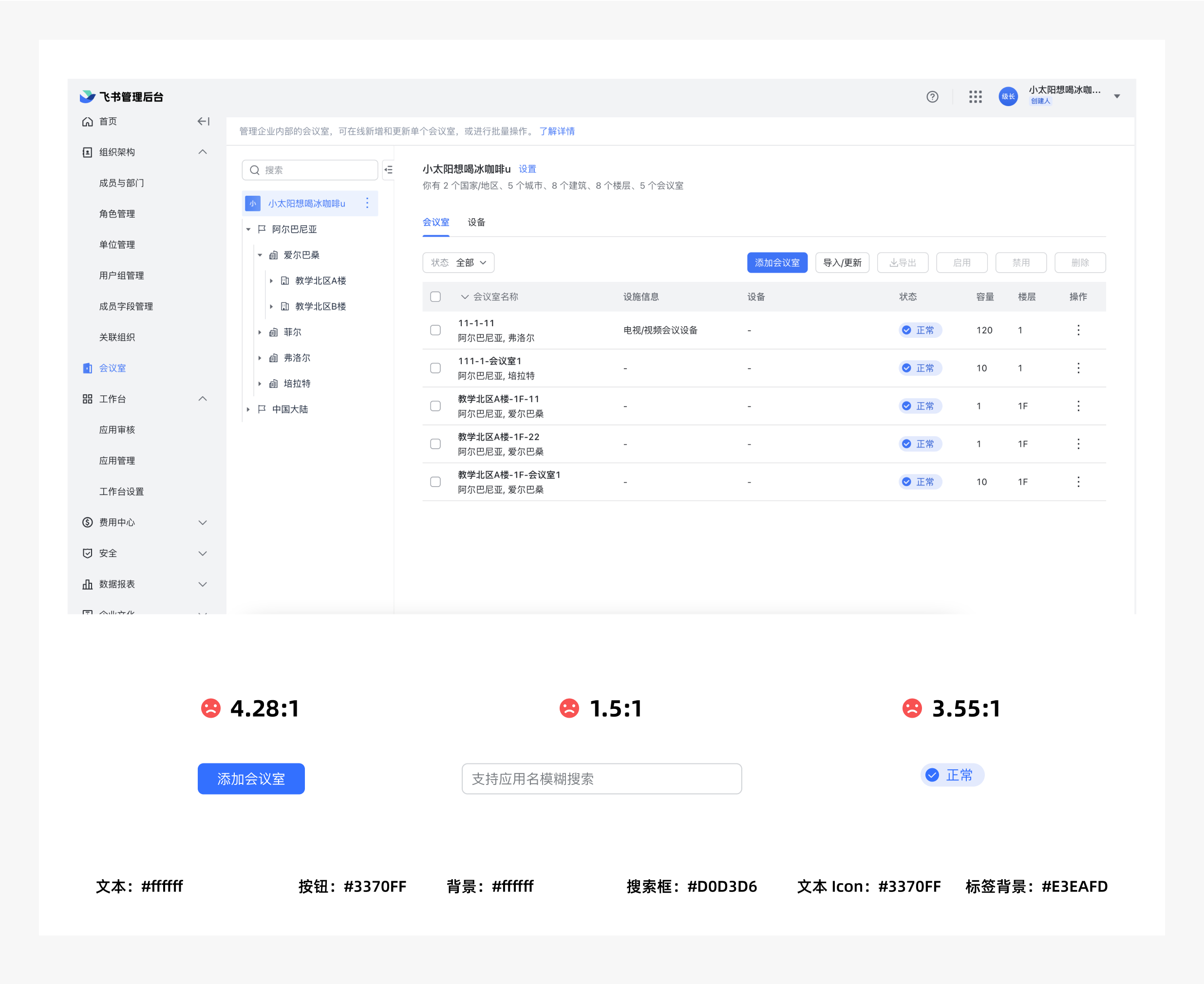Click the 正常 status tag of 11-1-11

pos(920,330)
